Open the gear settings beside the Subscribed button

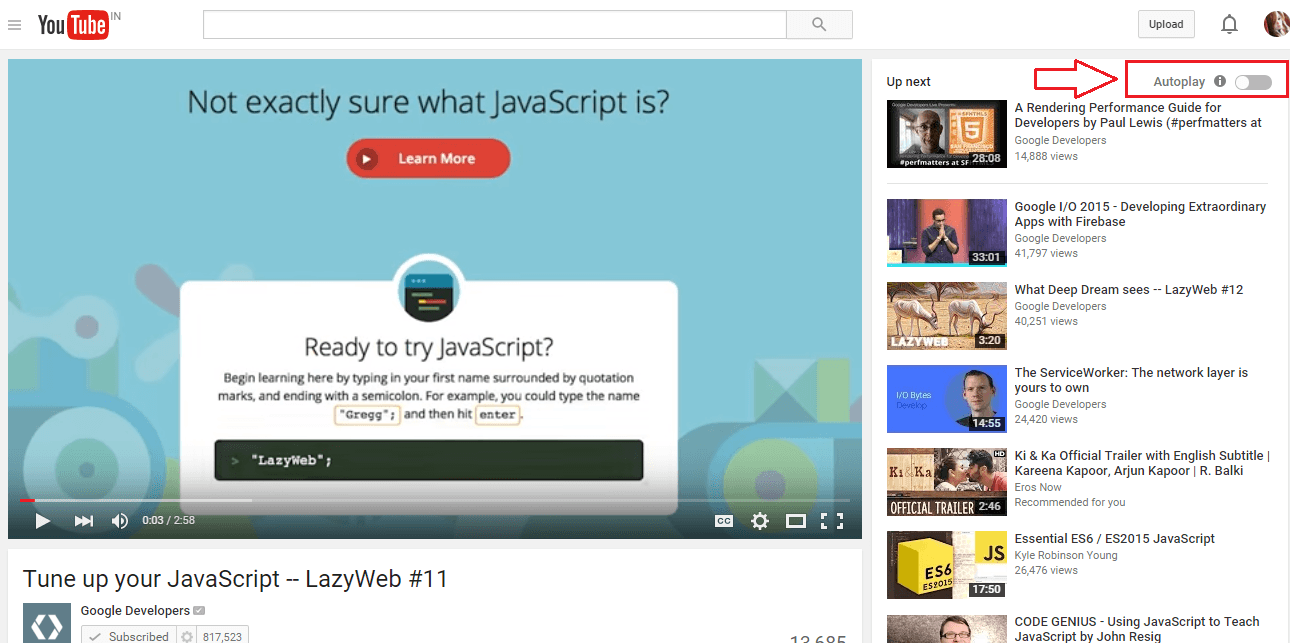click(186, 636)
